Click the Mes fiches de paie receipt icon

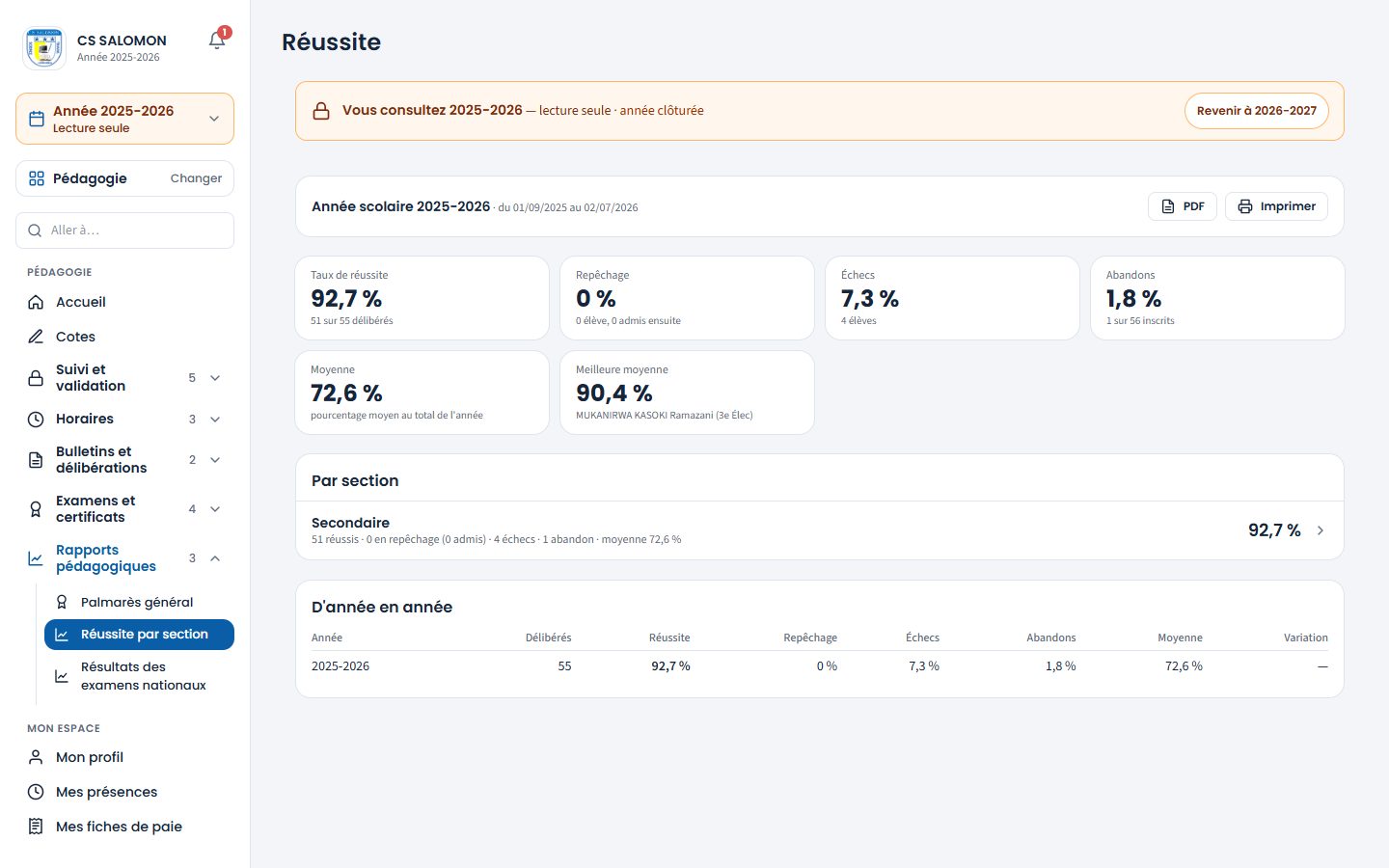click(x=36, y=827)
